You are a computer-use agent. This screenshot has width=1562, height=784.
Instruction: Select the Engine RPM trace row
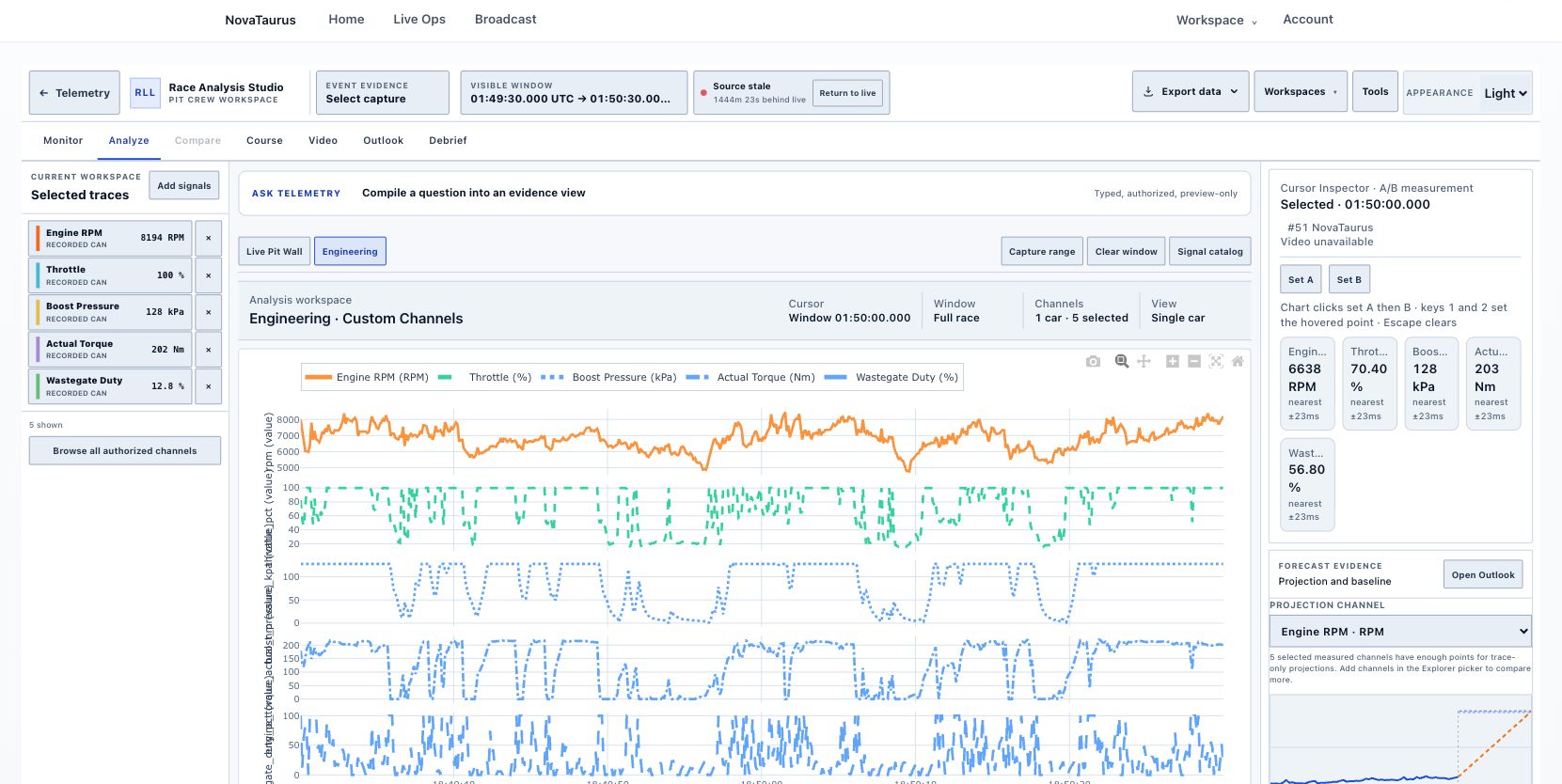111,238
